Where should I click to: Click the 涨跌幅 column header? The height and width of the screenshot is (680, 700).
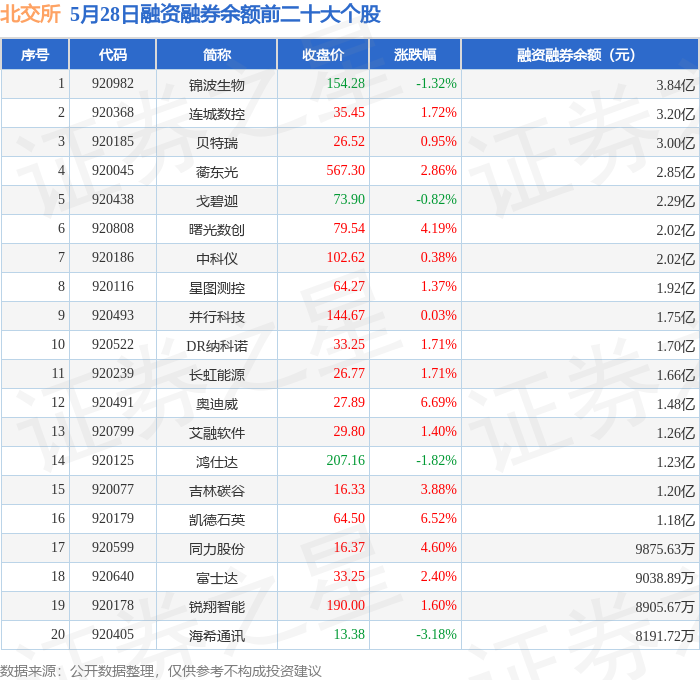click(415, 54)
